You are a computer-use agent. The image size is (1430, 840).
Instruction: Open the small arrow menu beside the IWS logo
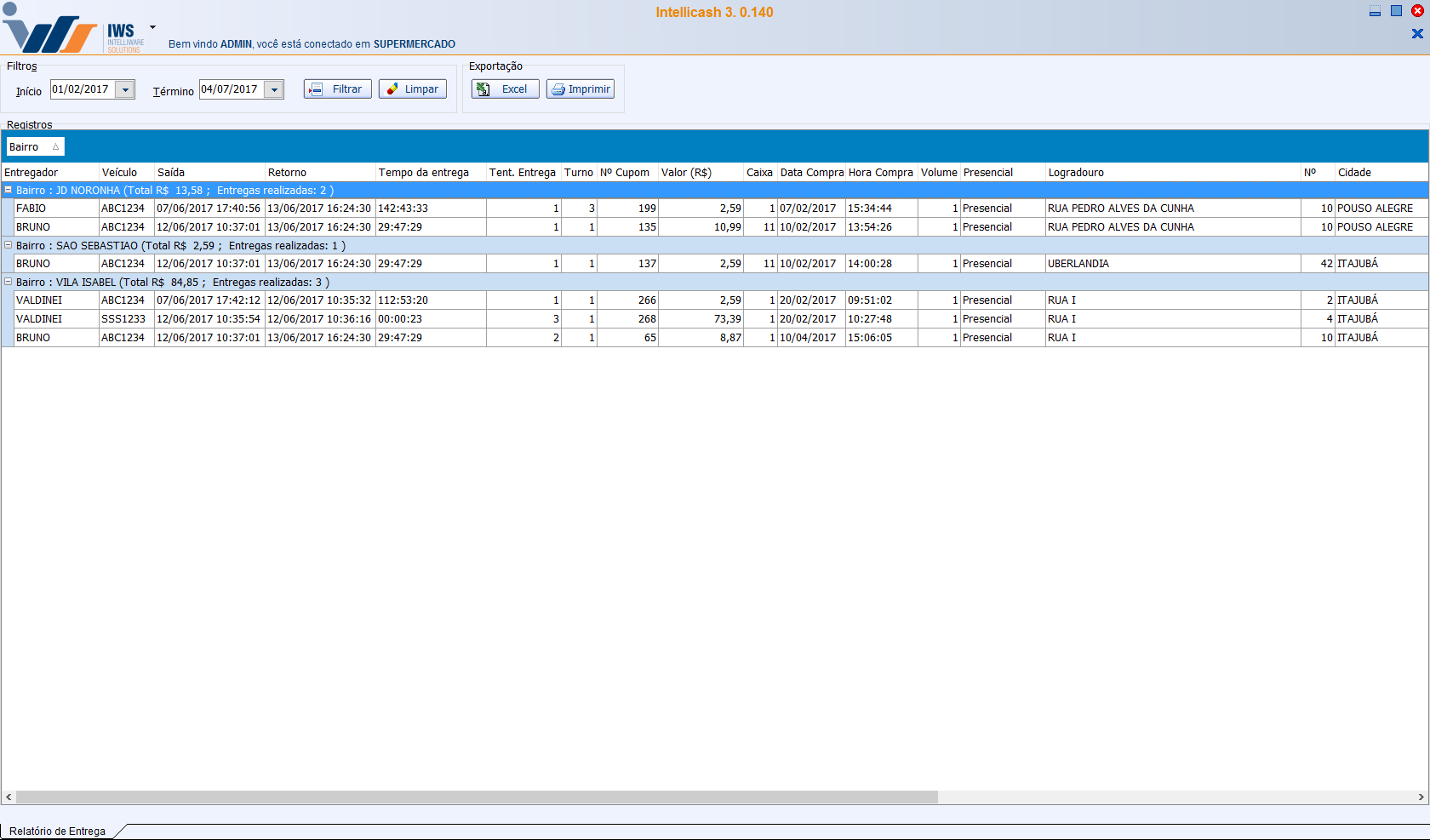[x=152, y=27]
